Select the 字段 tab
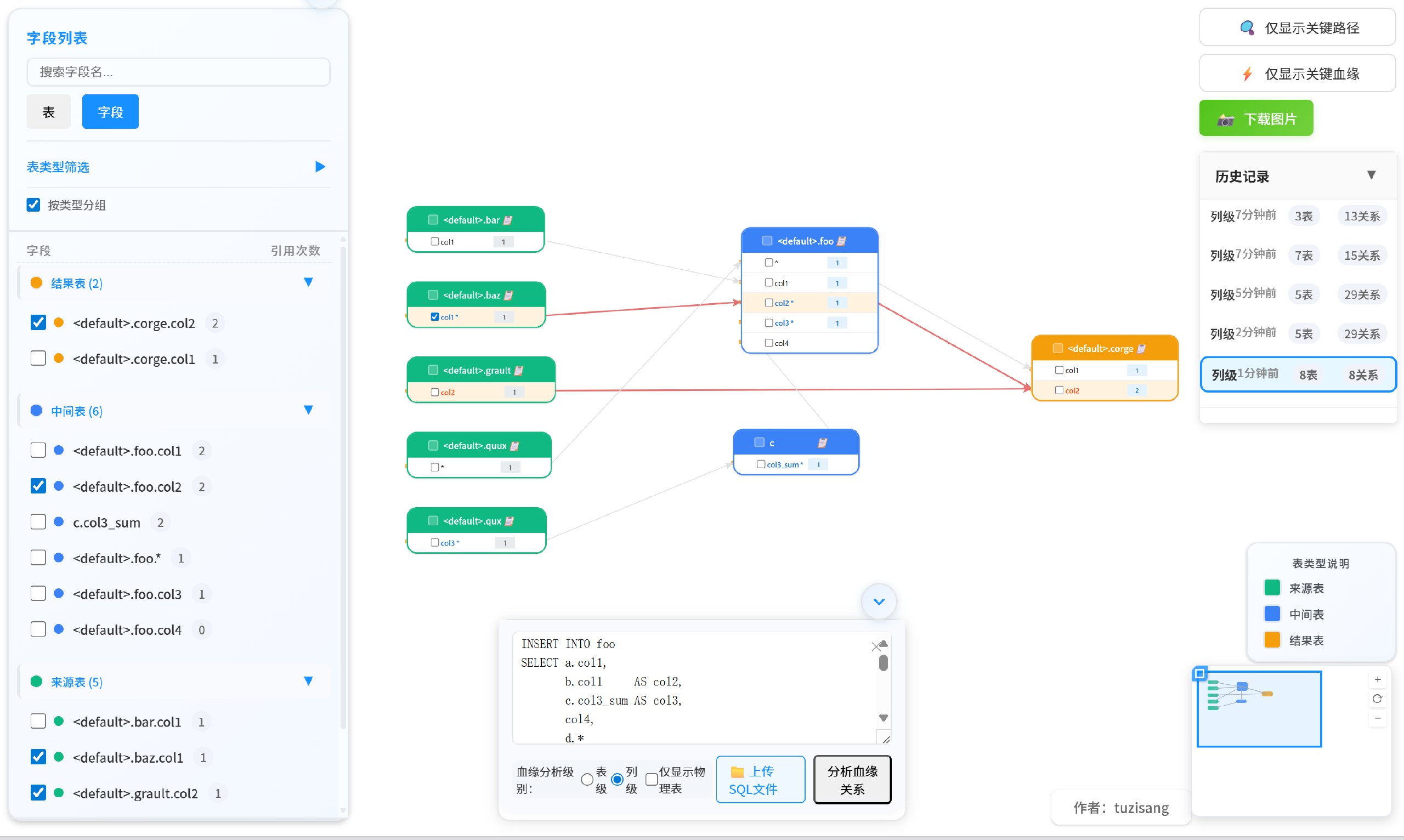The height and width of the screenshot is (840, 1404). click(x=110, y=112)
